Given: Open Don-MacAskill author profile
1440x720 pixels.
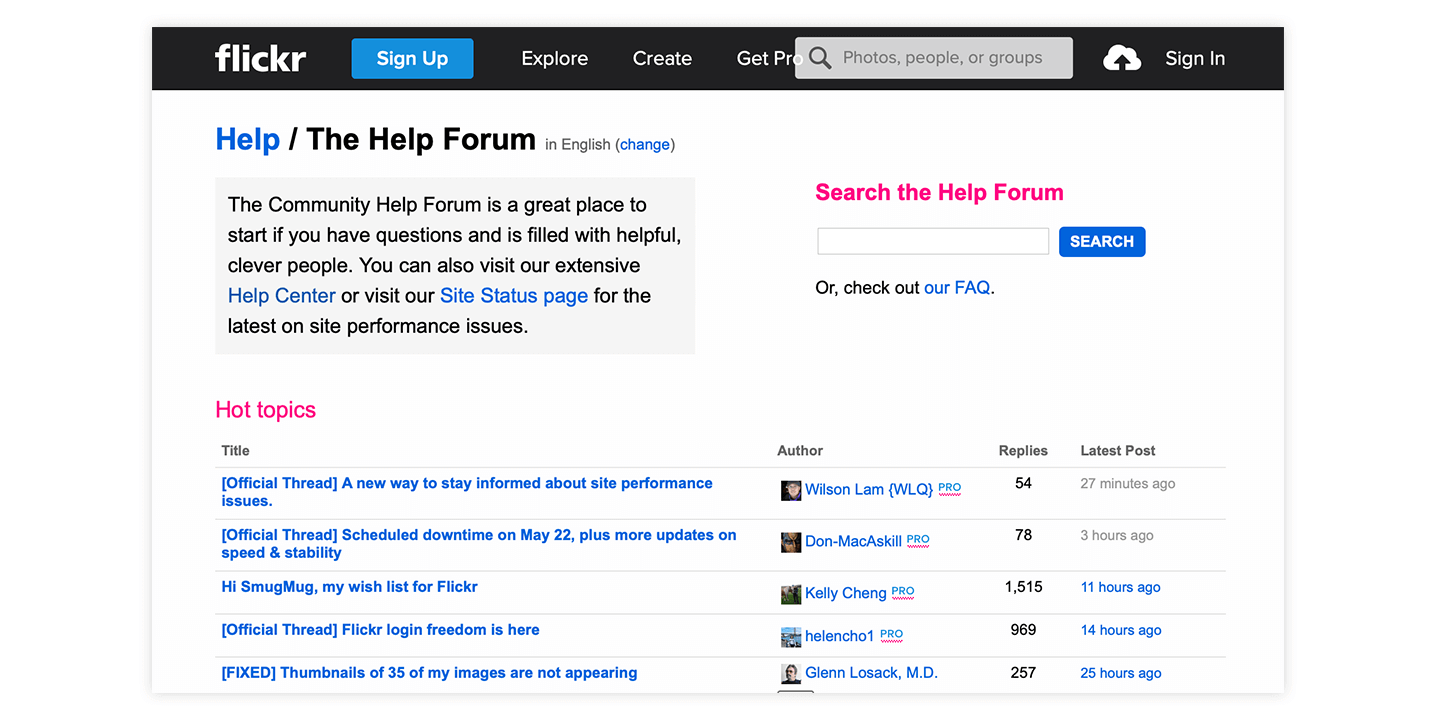Looking at the screenshot, I should [x=853, y=541].
